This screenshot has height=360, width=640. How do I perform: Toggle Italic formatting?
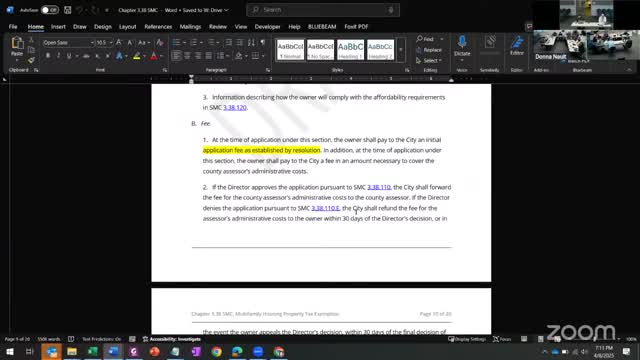(x=58, y=56)
